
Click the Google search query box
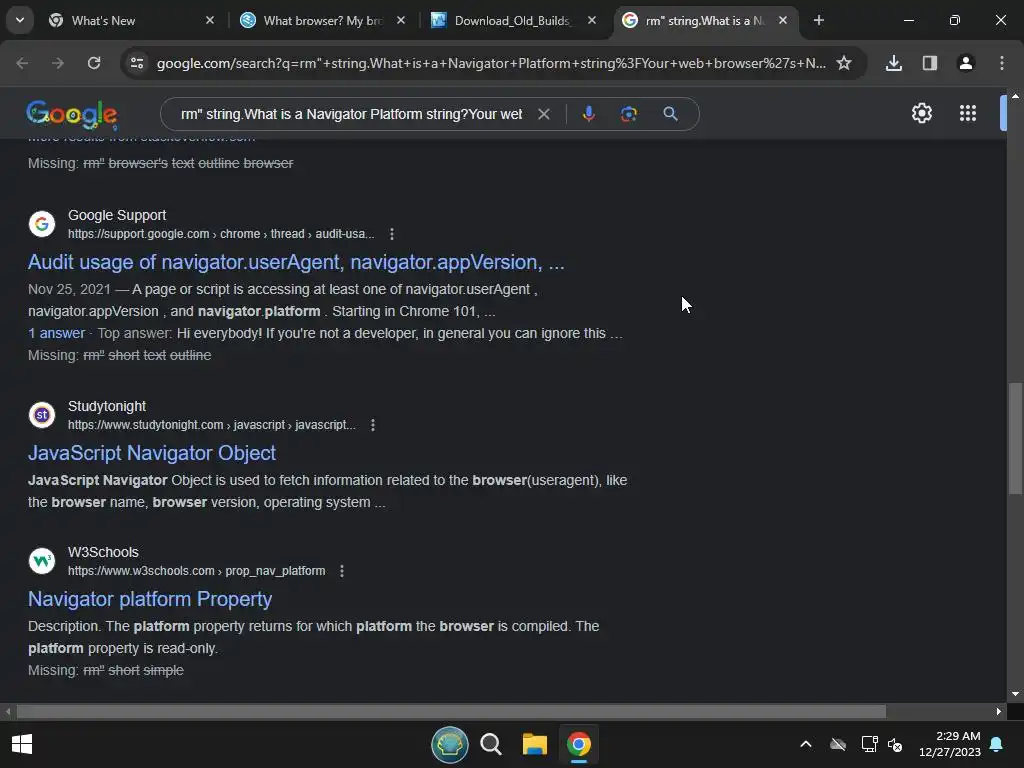coord(351,114)
